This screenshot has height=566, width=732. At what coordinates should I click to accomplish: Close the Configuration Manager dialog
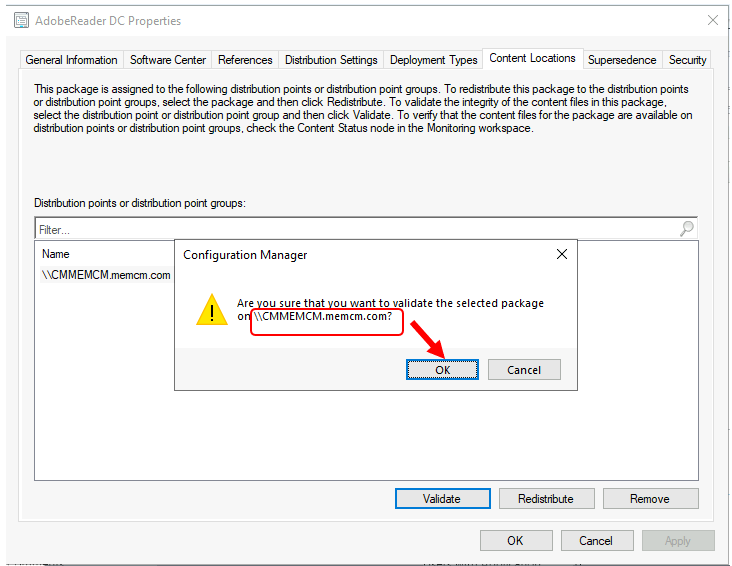tap(562, 254)
